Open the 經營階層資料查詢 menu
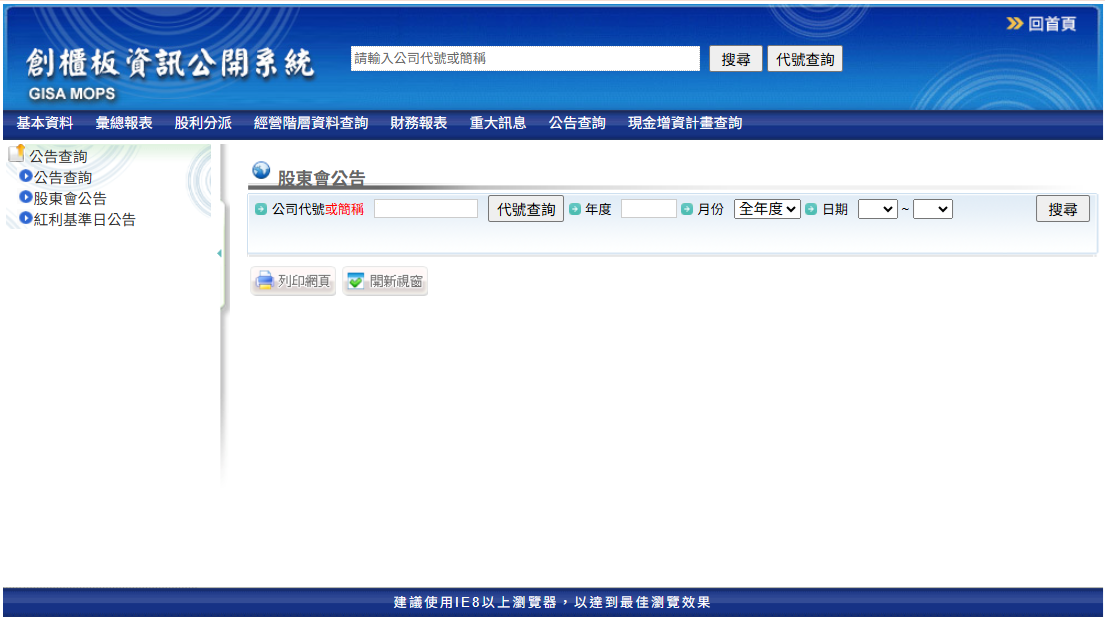 click(x=311, y=123)
